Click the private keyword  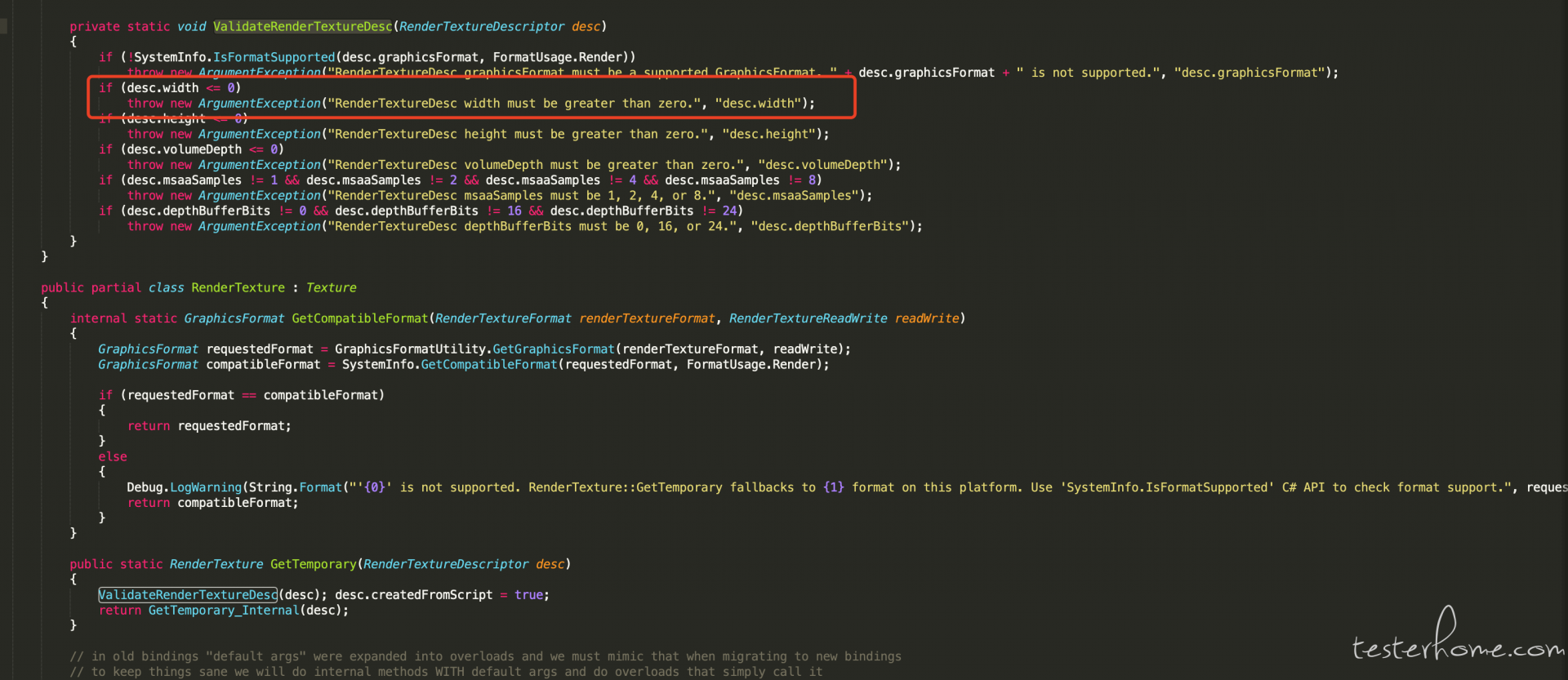(95, 26)
